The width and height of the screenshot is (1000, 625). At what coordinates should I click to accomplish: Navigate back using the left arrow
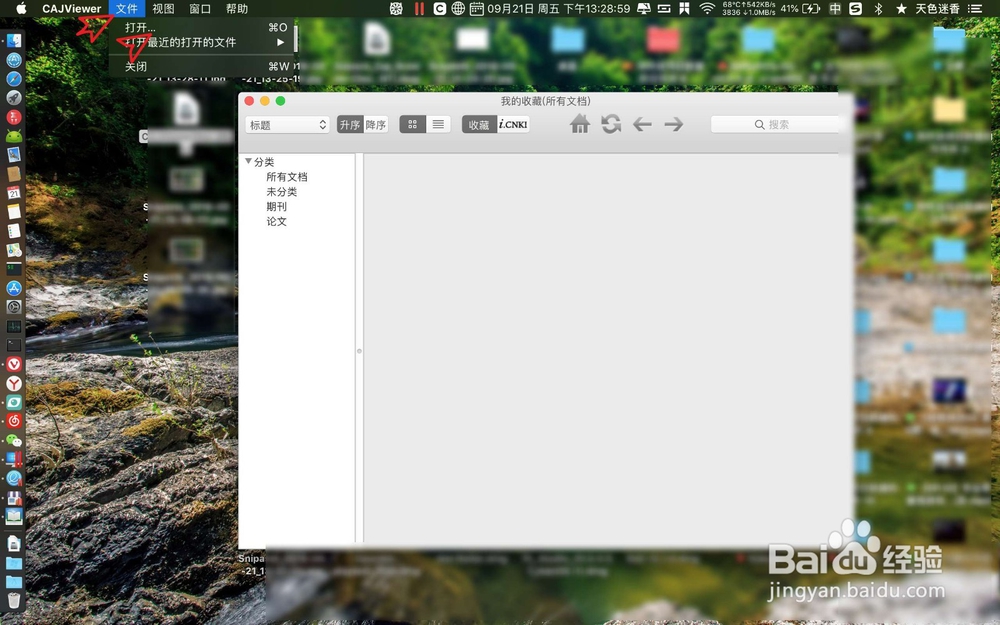point(642,124)
